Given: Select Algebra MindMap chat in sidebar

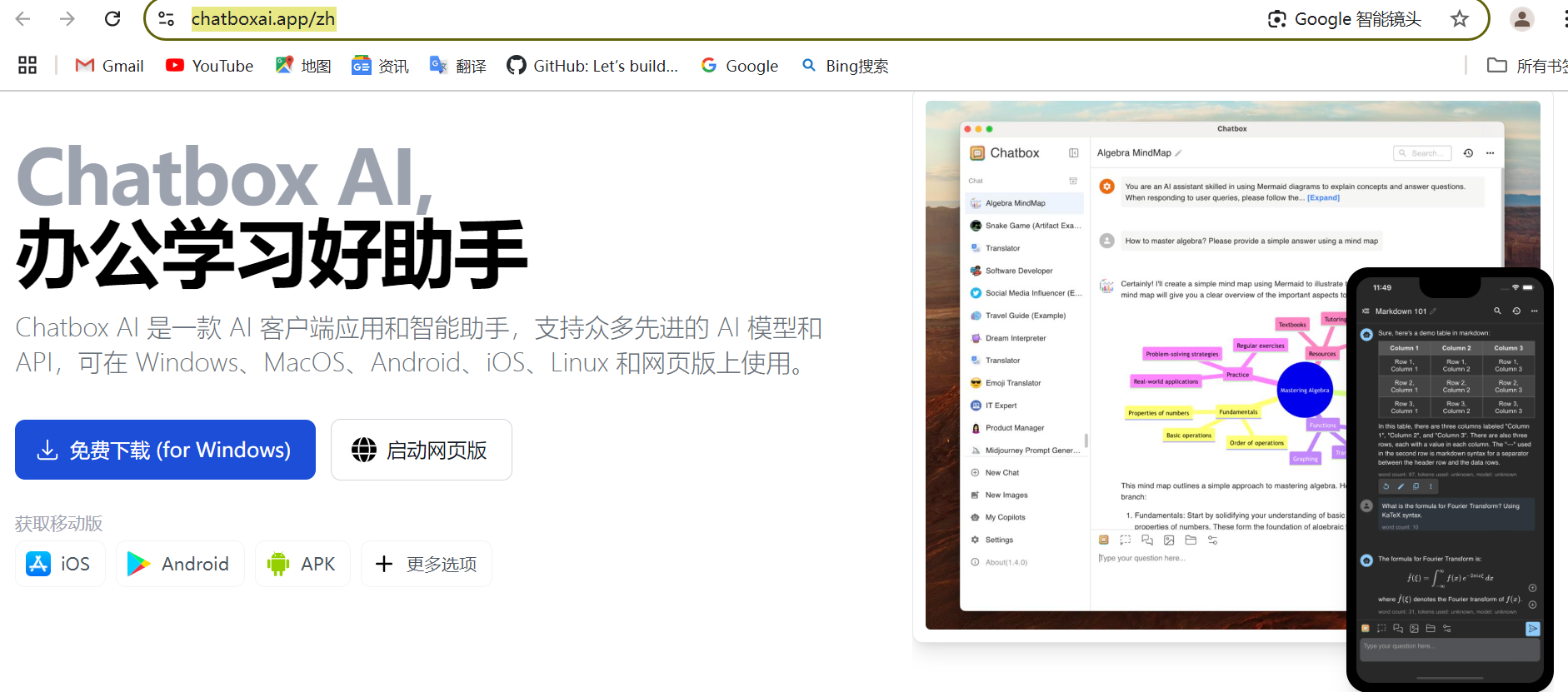Looking at the screenshot, I should pyautogui.click(x=1025, y=203).
